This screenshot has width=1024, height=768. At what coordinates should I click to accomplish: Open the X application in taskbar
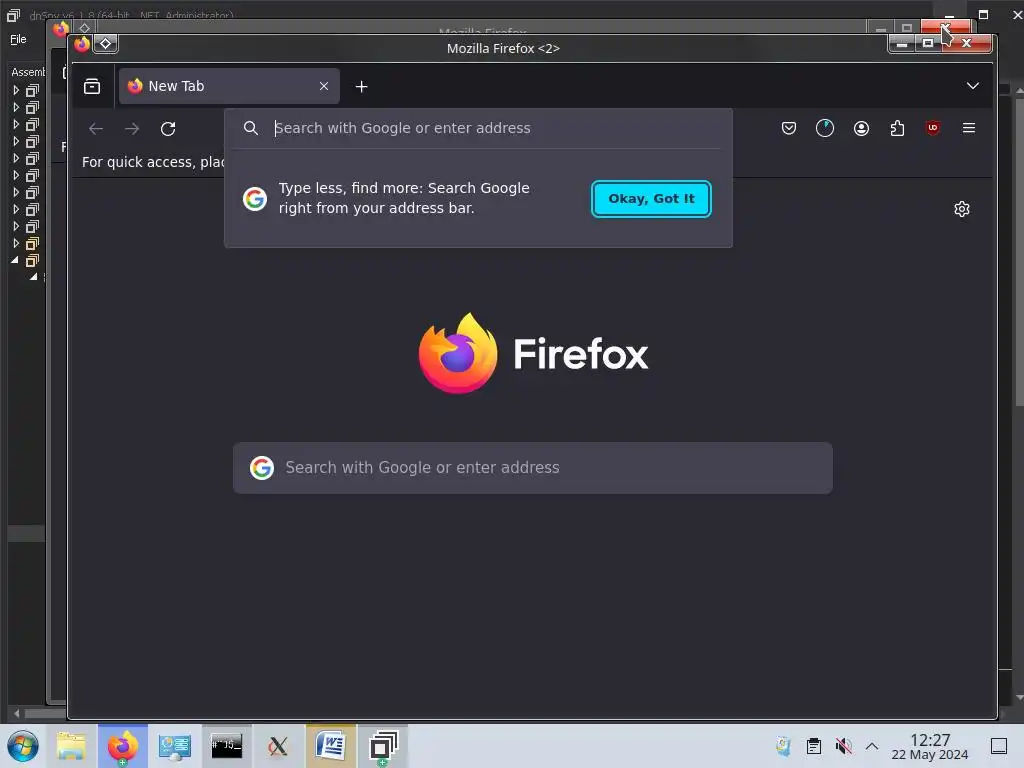coord(278,746)
